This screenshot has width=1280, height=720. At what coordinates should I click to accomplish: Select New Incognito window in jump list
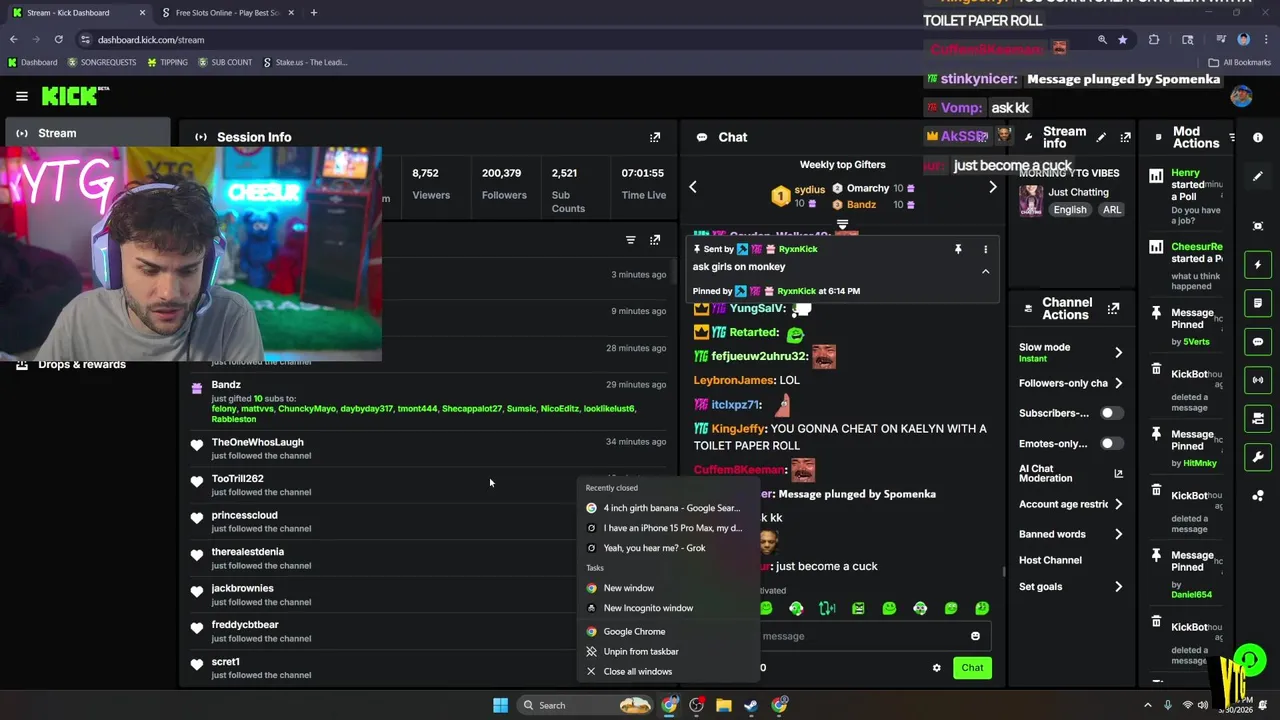pos(666,608)
